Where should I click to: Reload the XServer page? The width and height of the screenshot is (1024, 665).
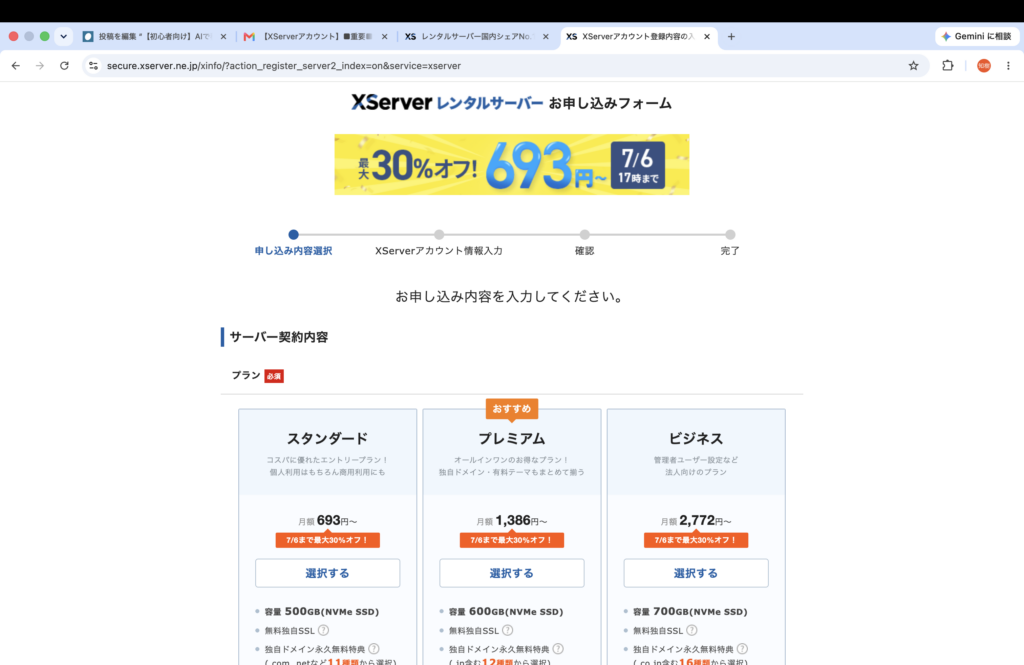coord(64,66)
